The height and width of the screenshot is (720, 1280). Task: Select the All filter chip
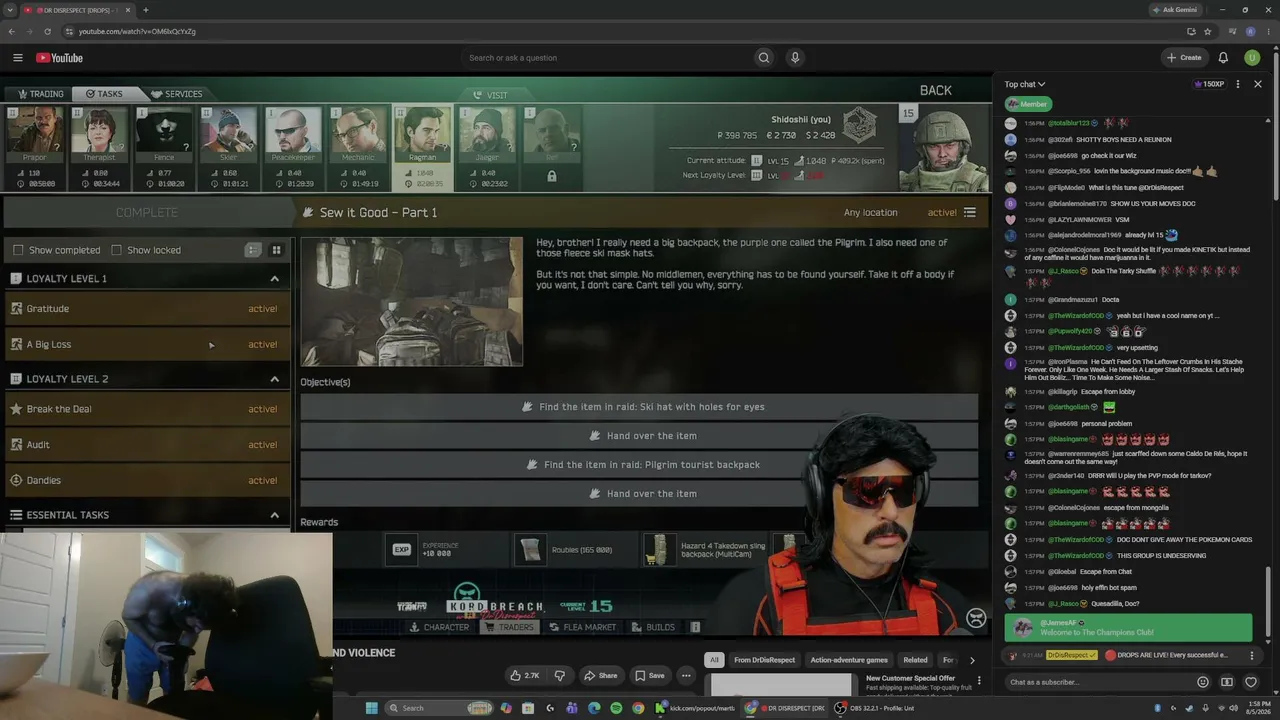click(x=714, y=660)
